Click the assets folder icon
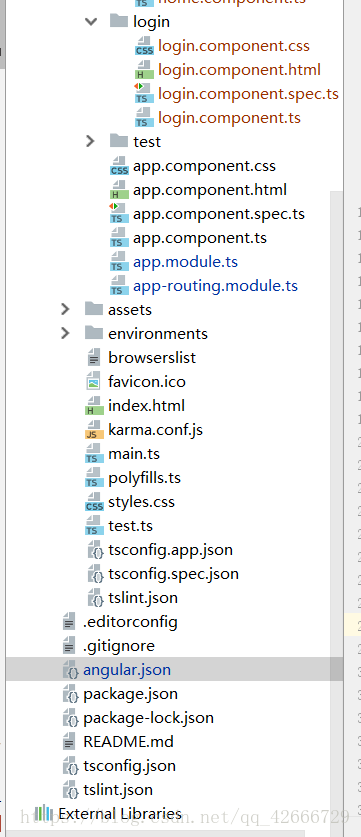361x837 pixels. [94, 309]
